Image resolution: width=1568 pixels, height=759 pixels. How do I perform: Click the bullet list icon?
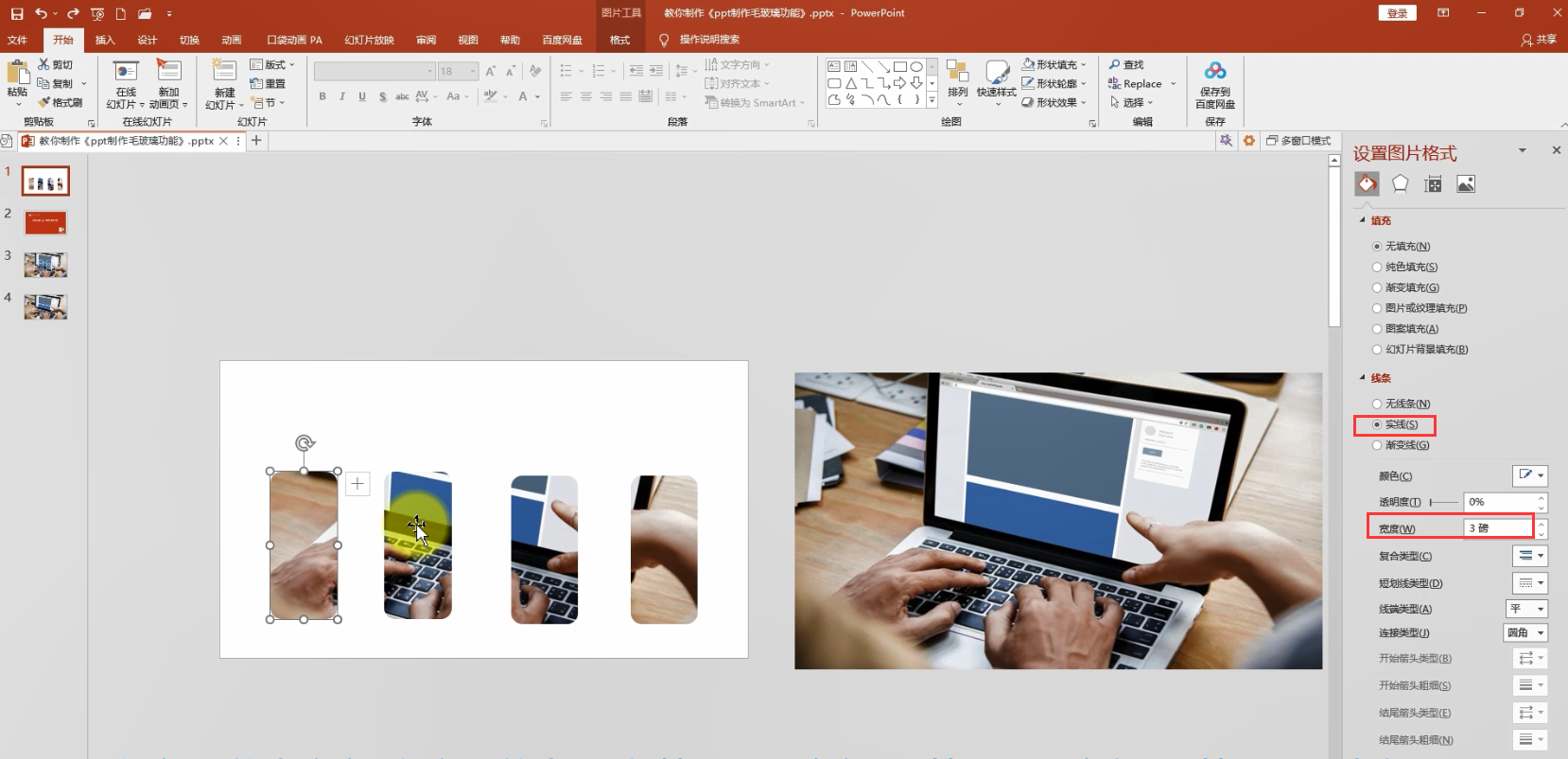click(566, 71)
